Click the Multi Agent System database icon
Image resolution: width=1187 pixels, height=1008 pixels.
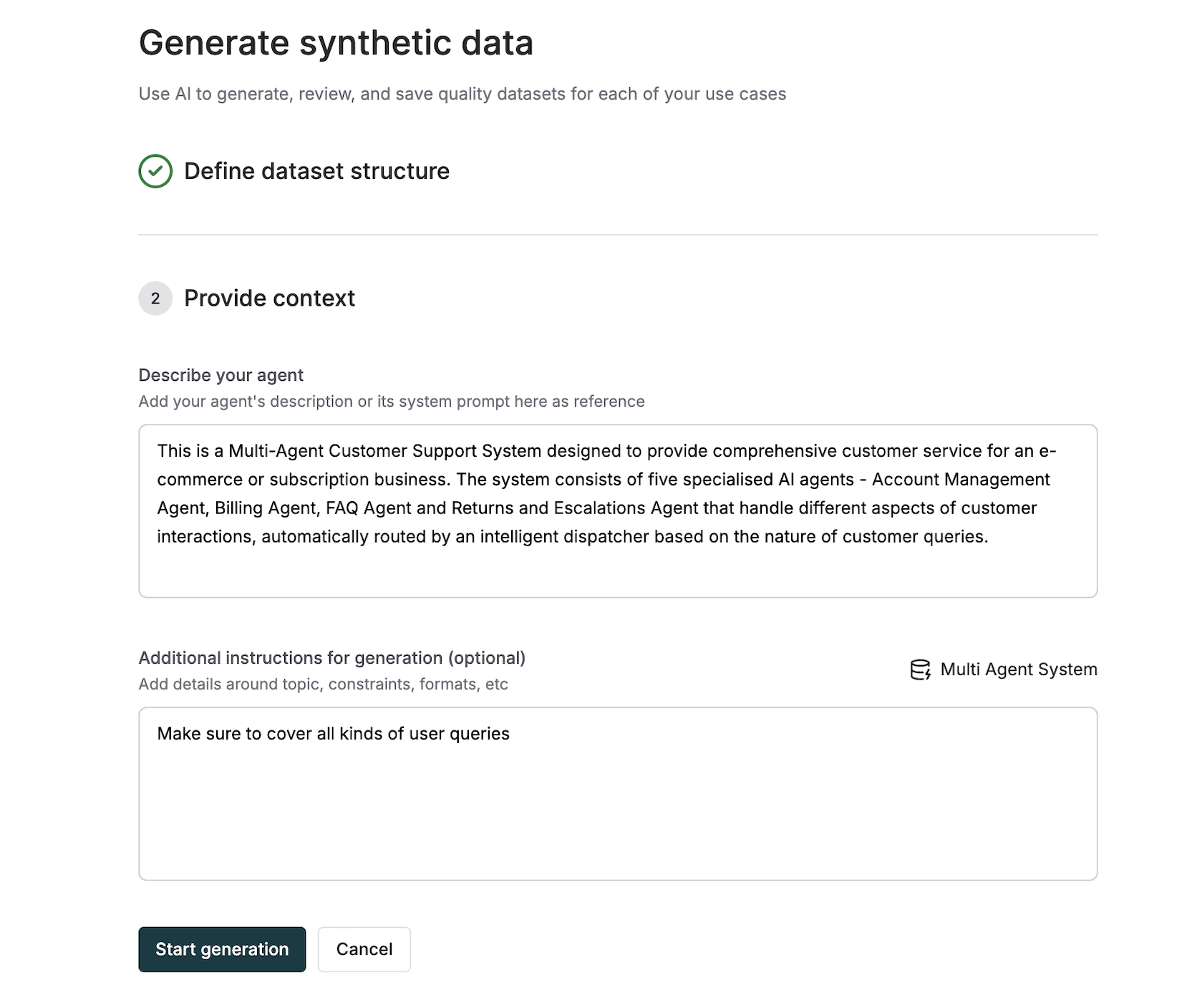(x=921, y=670)
